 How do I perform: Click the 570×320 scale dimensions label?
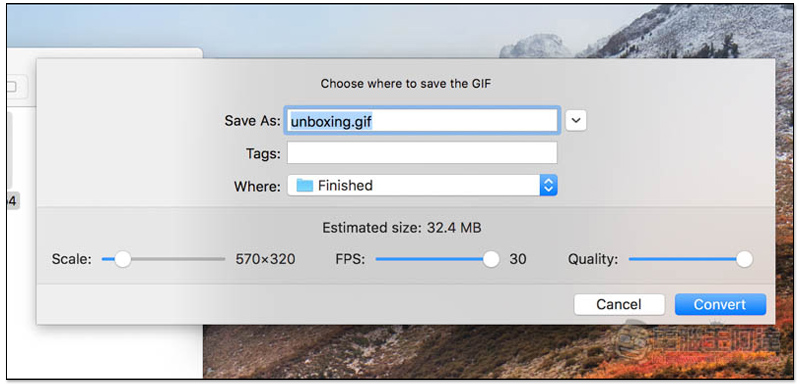point(265,260)
